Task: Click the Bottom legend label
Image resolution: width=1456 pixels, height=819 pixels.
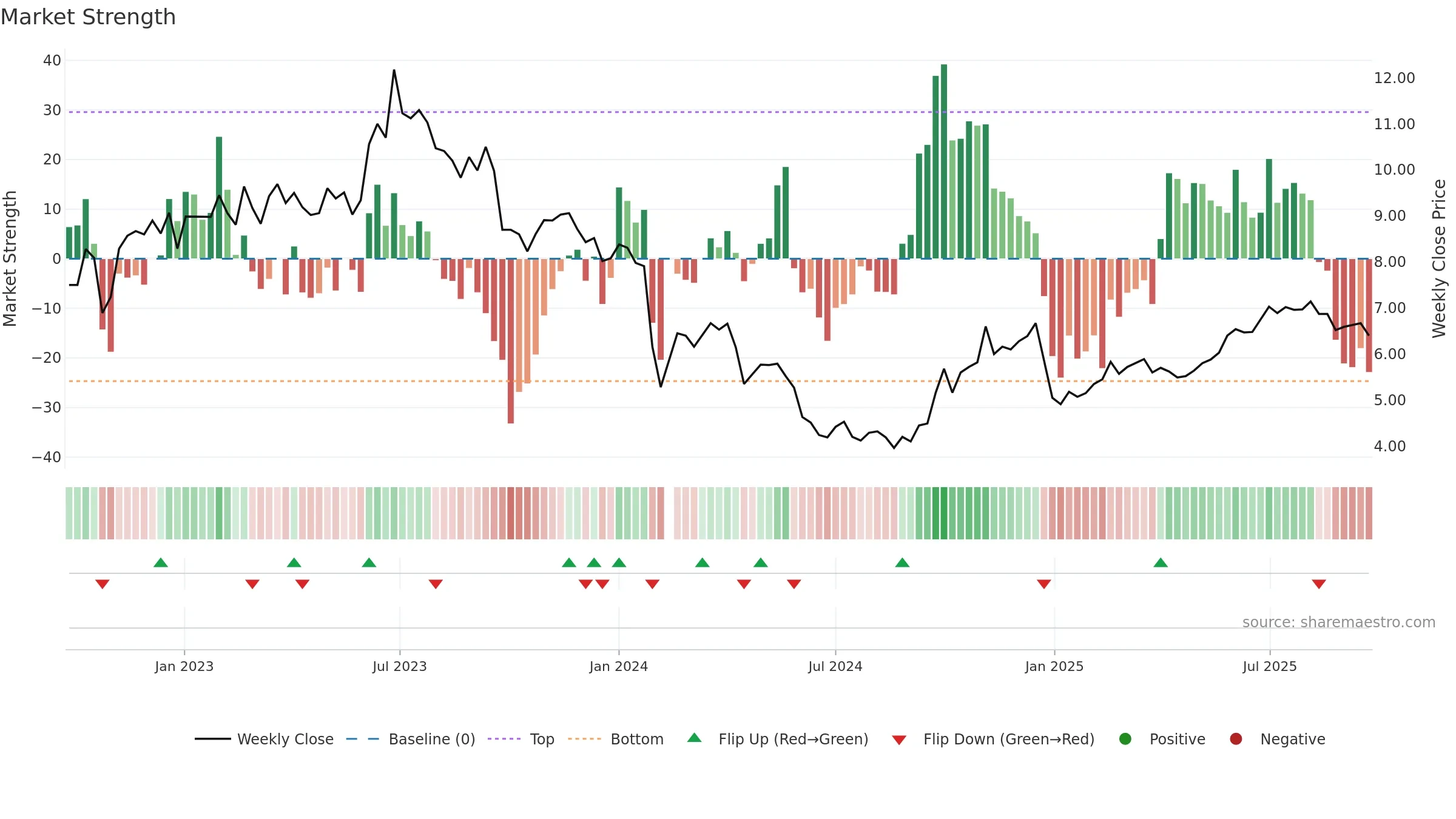Action: (x=637, y=740)
